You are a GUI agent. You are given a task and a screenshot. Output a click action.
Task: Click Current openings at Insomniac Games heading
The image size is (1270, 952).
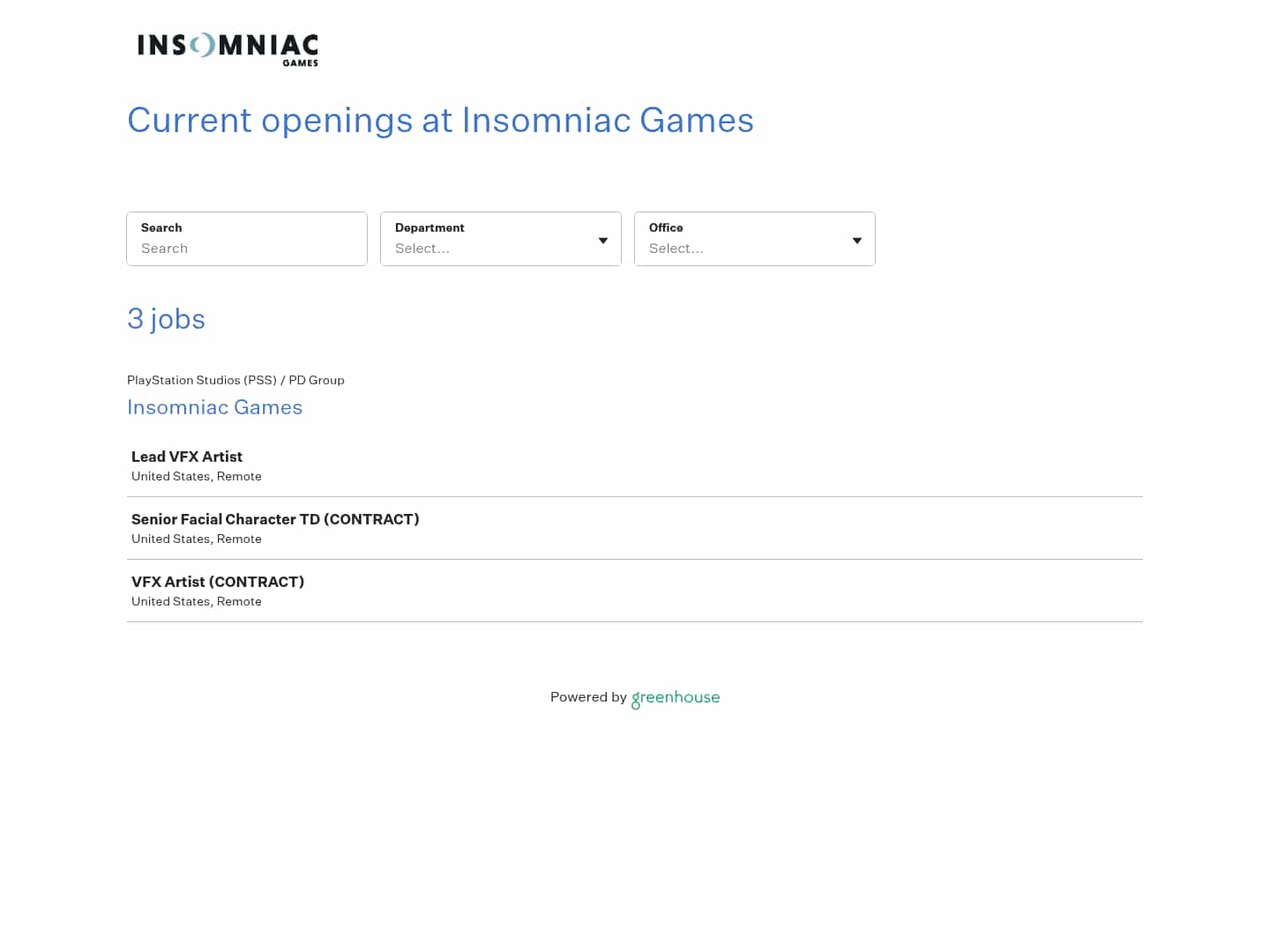coord(440,120)
